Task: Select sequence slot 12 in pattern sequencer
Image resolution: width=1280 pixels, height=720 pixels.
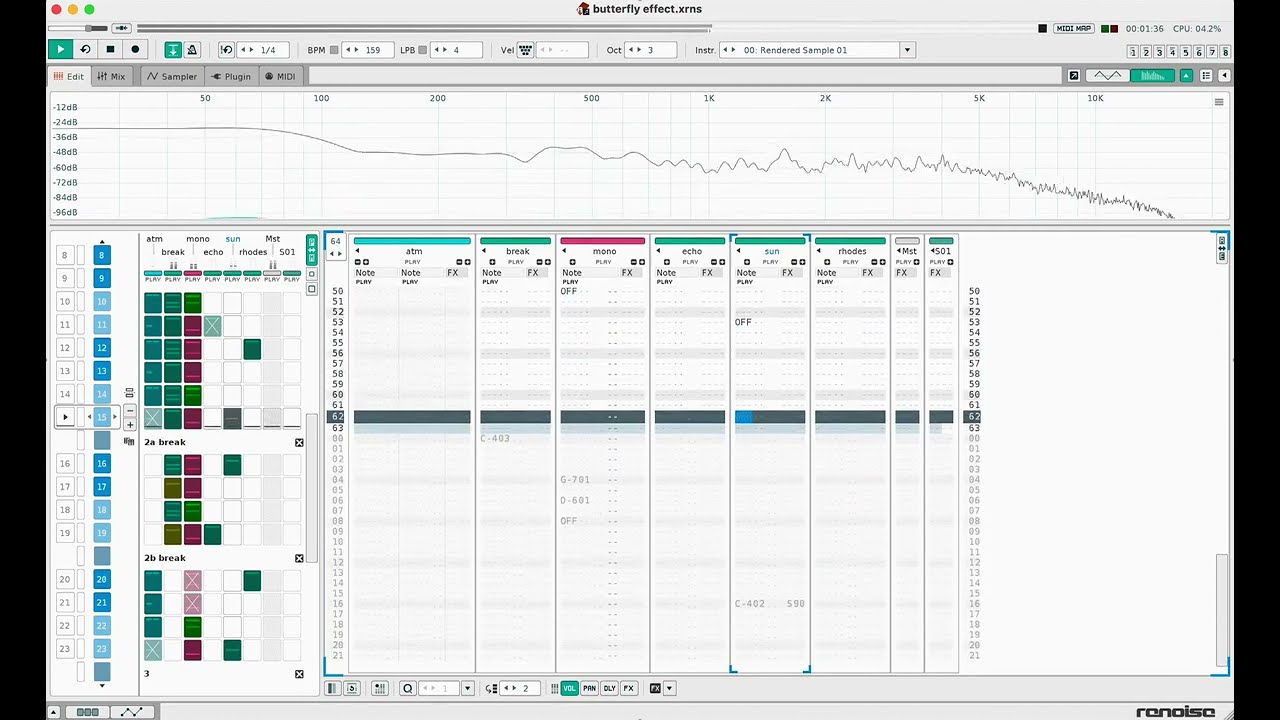Action: pyautogui.click(x=65, y=348)
